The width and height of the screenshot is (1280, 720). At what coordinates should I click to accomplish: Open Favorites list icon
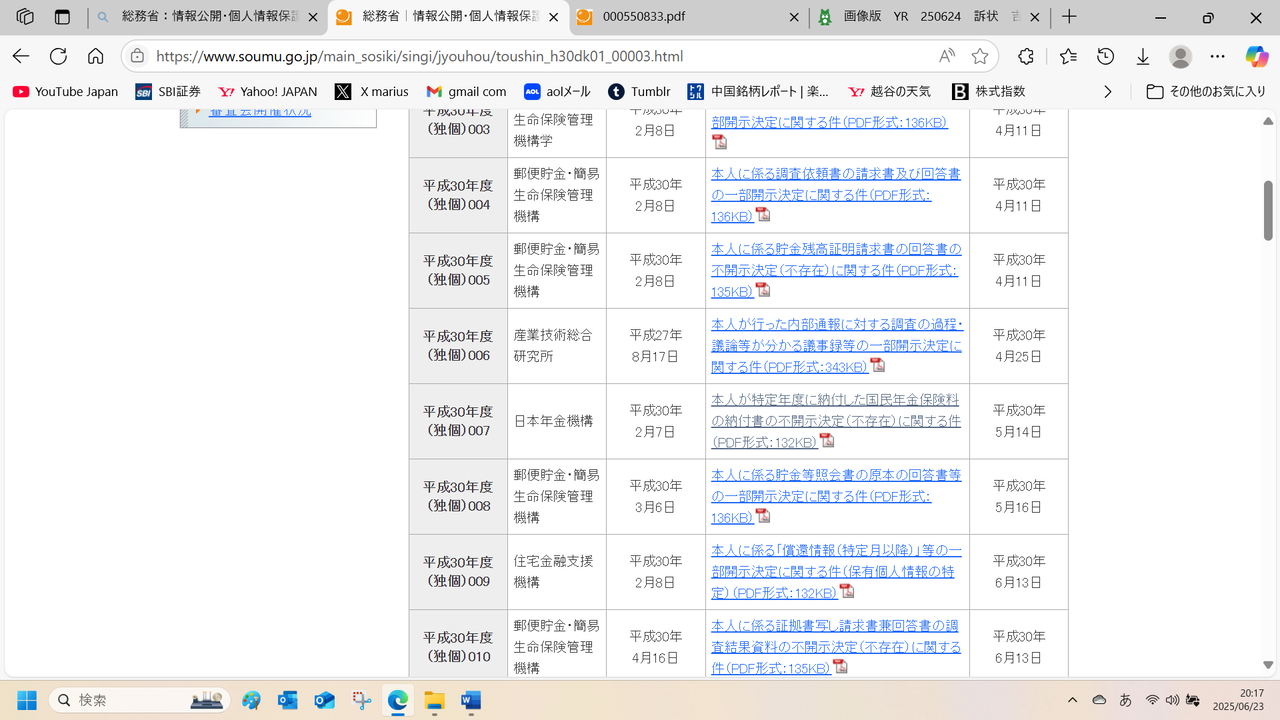point(1068,57)
